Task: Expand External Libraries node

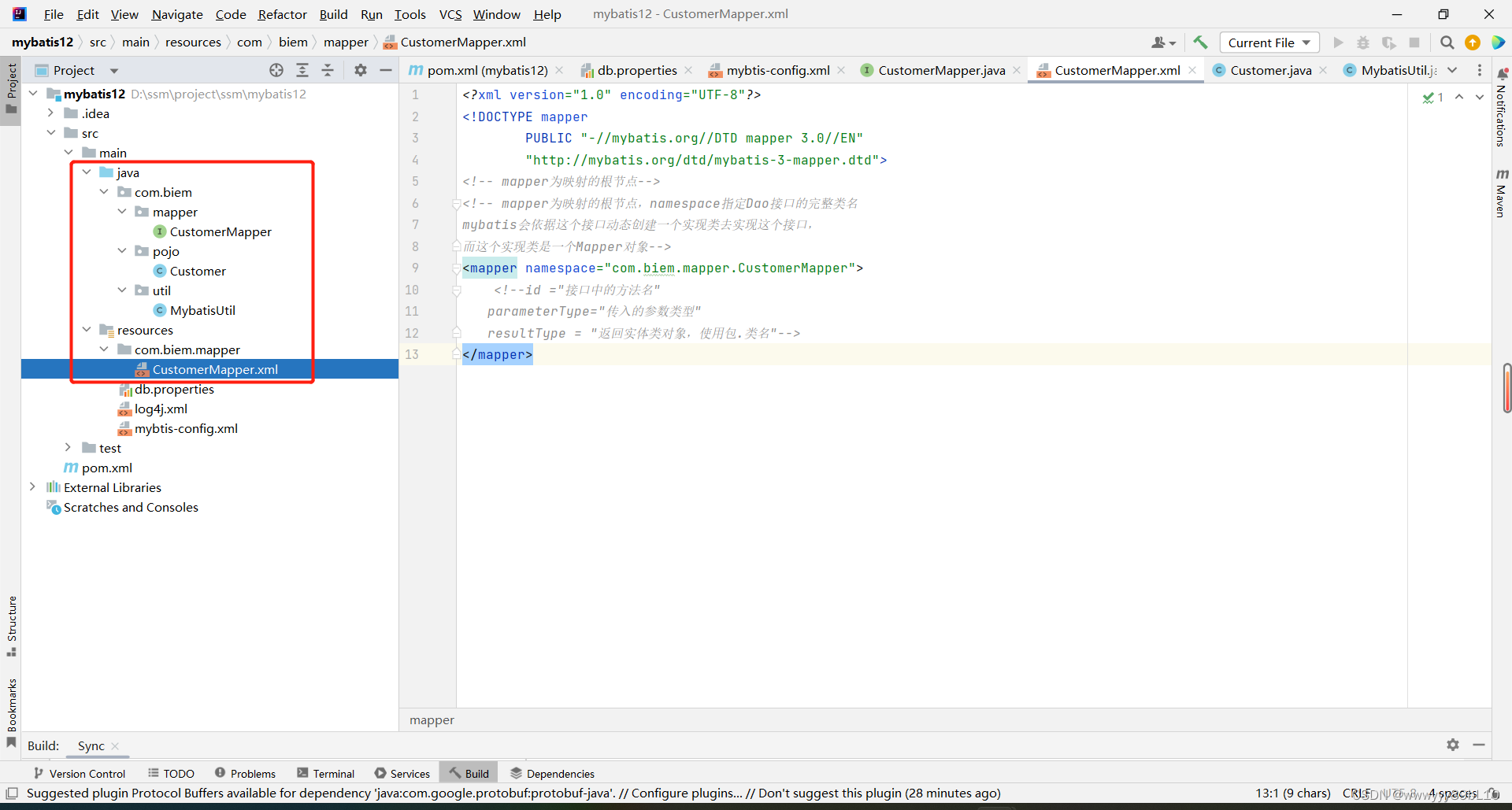Action: [x=32, y=486]
